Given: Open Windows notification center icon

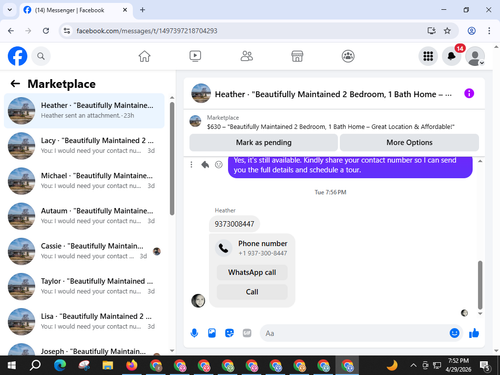Looking at the screenshot, I should (x=485, y=366).
